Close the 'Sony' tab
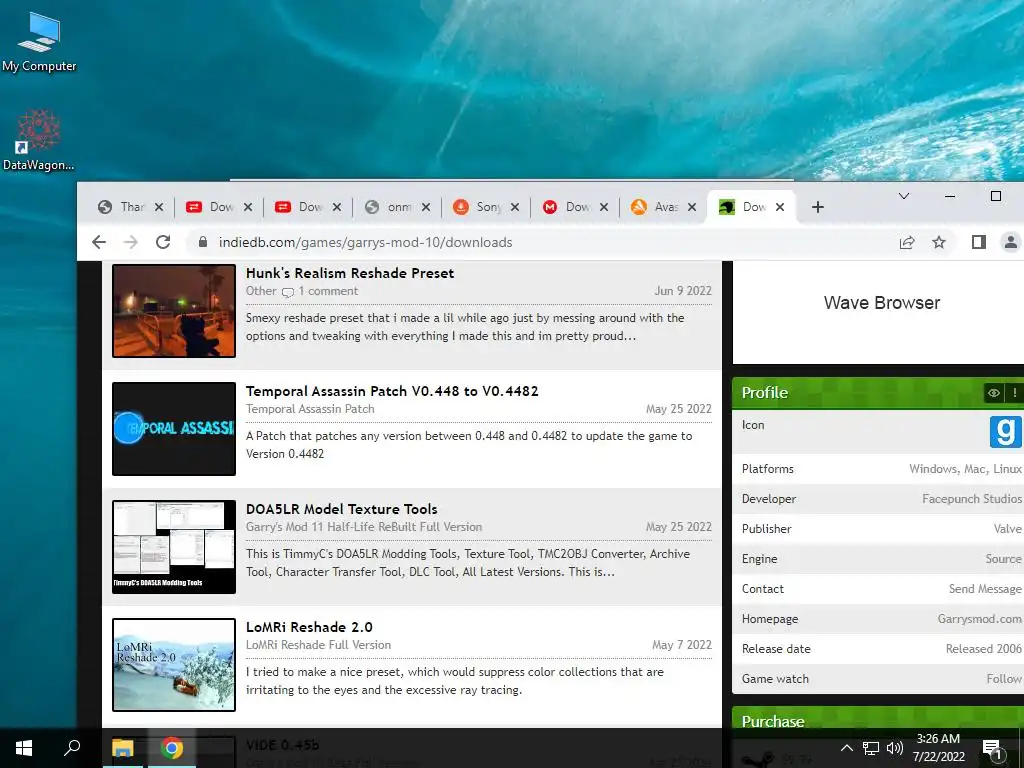The width and height of the screenshot is (1024, 768). 515,207
